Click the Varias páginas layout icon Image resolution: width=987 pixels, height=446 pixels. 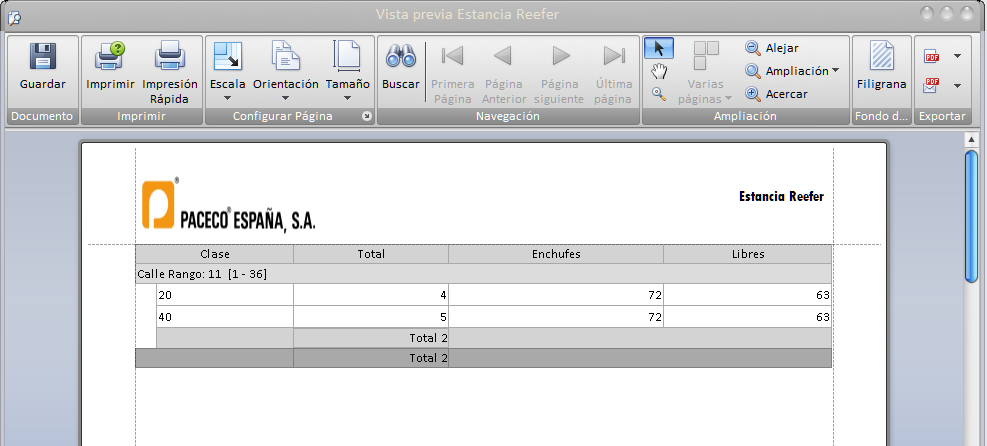tap(706, 56)
